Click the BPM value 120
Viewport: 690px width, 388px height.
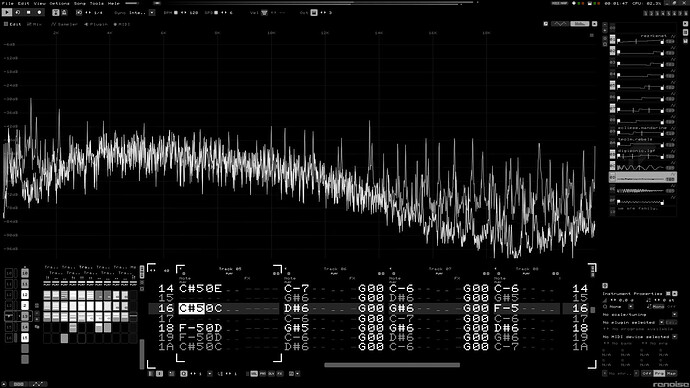tap(194, 13)
